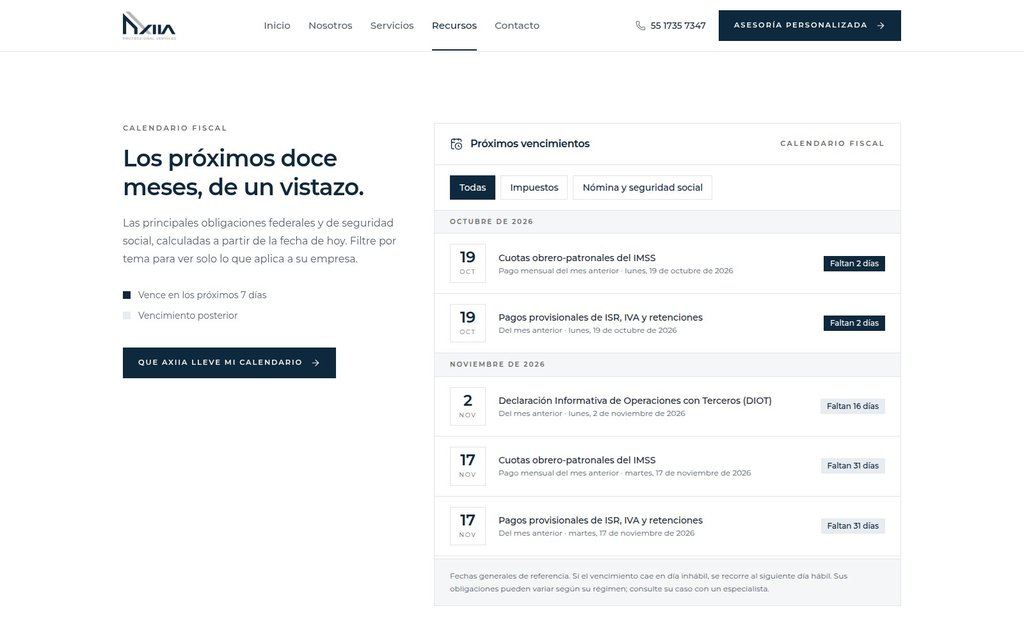Click Que Axiia lleve mi calendario
This screenshot has height=640, width=1024.
point(229,362)
